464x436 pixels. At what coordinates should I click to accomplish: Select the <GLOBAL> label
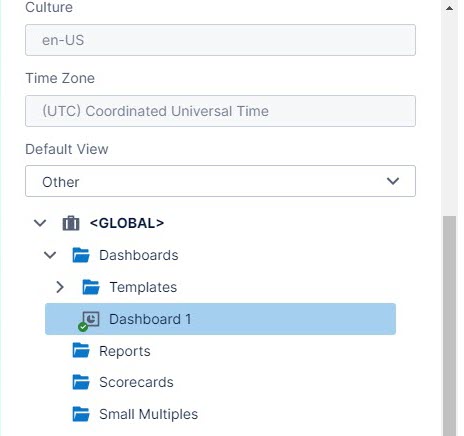click(x=127, y=223)
